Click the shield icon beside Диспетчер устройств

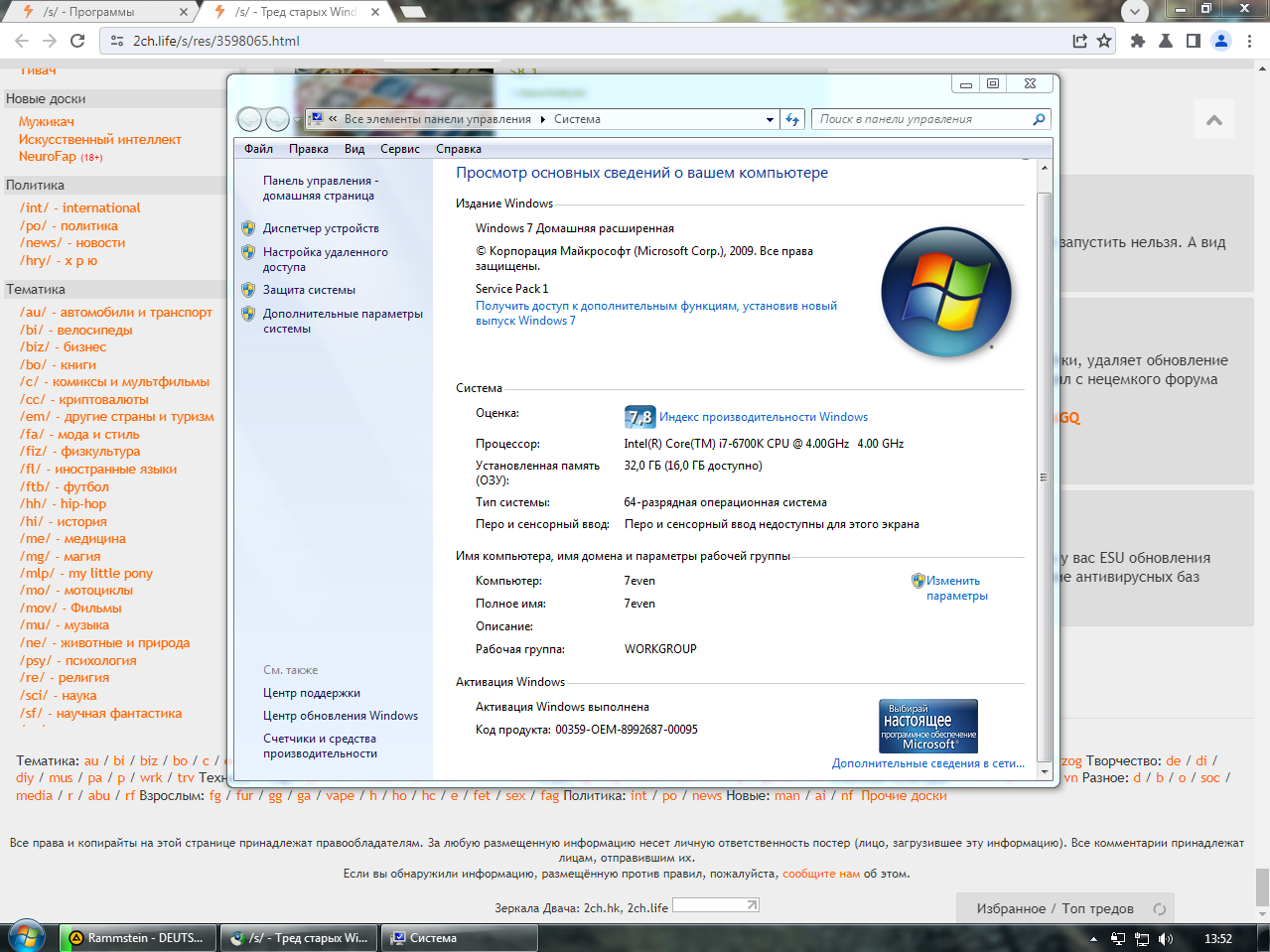[248, 228]
